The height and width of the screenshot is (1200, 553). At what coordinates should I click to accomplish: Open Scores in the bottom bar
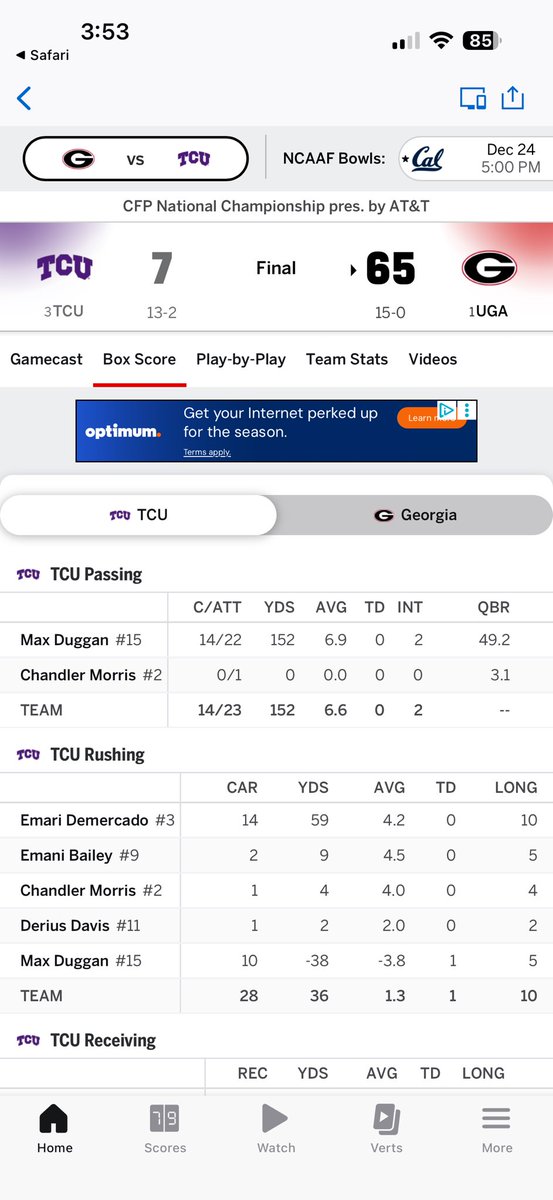[x=165, y=1129]
